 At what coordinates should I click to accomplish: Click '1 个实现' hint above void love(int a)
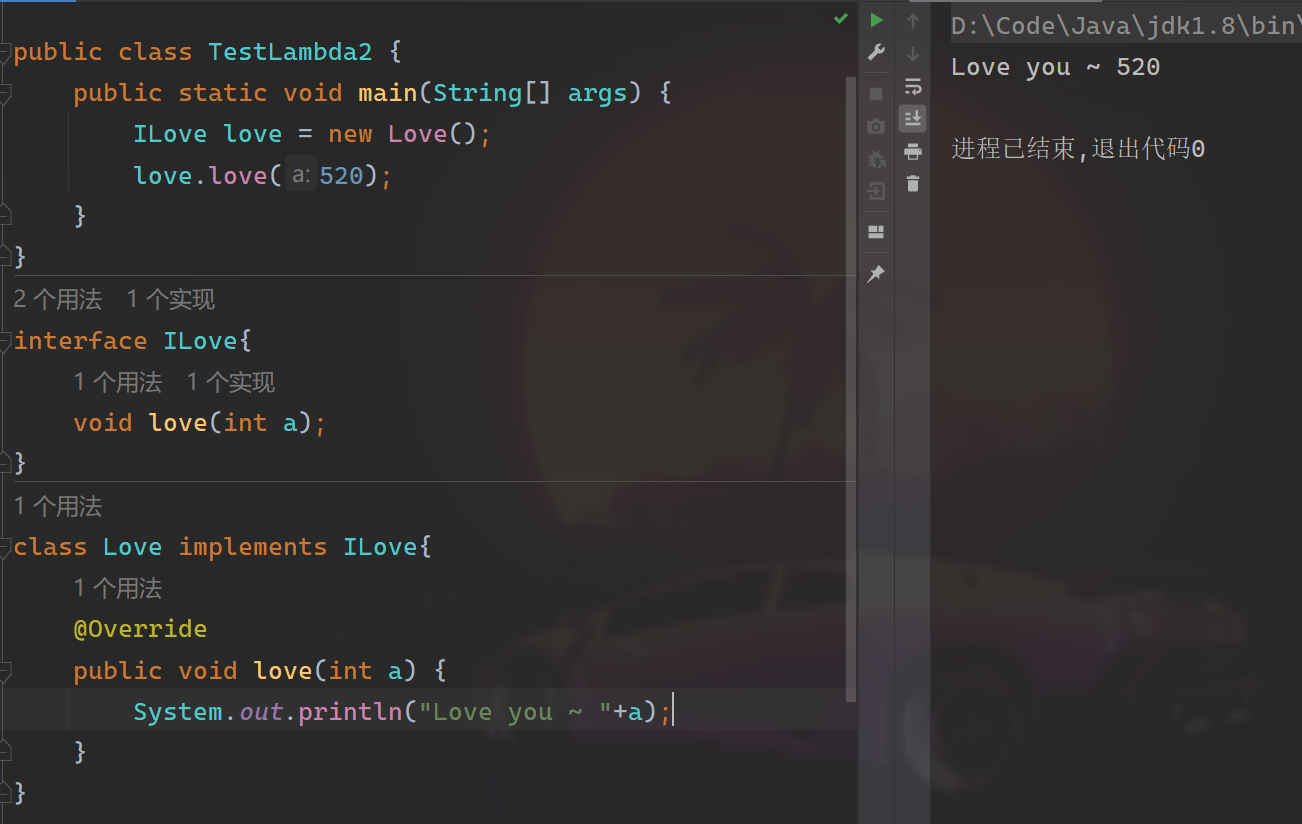click(x=231, y=382)
